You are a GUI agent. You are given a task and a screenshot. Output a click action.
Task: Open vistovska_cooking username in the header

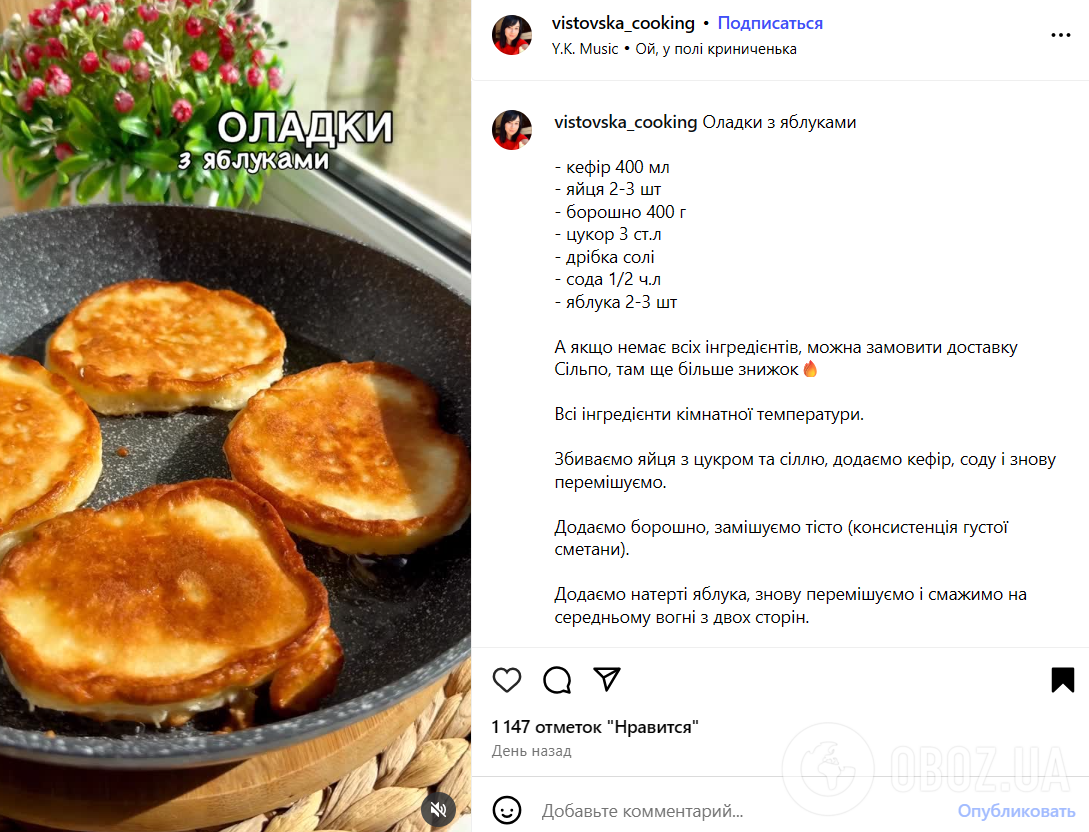(x=623, y=23)
